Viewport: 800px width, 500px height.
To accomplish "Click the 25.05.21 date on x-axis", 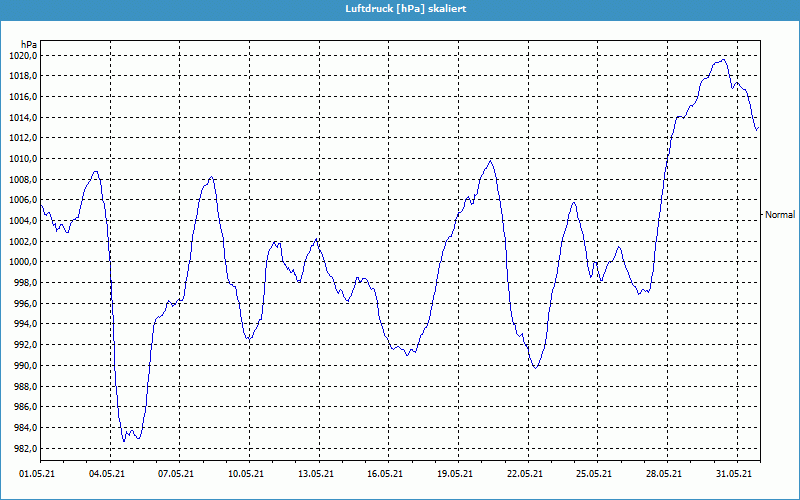I will (593, 474).
